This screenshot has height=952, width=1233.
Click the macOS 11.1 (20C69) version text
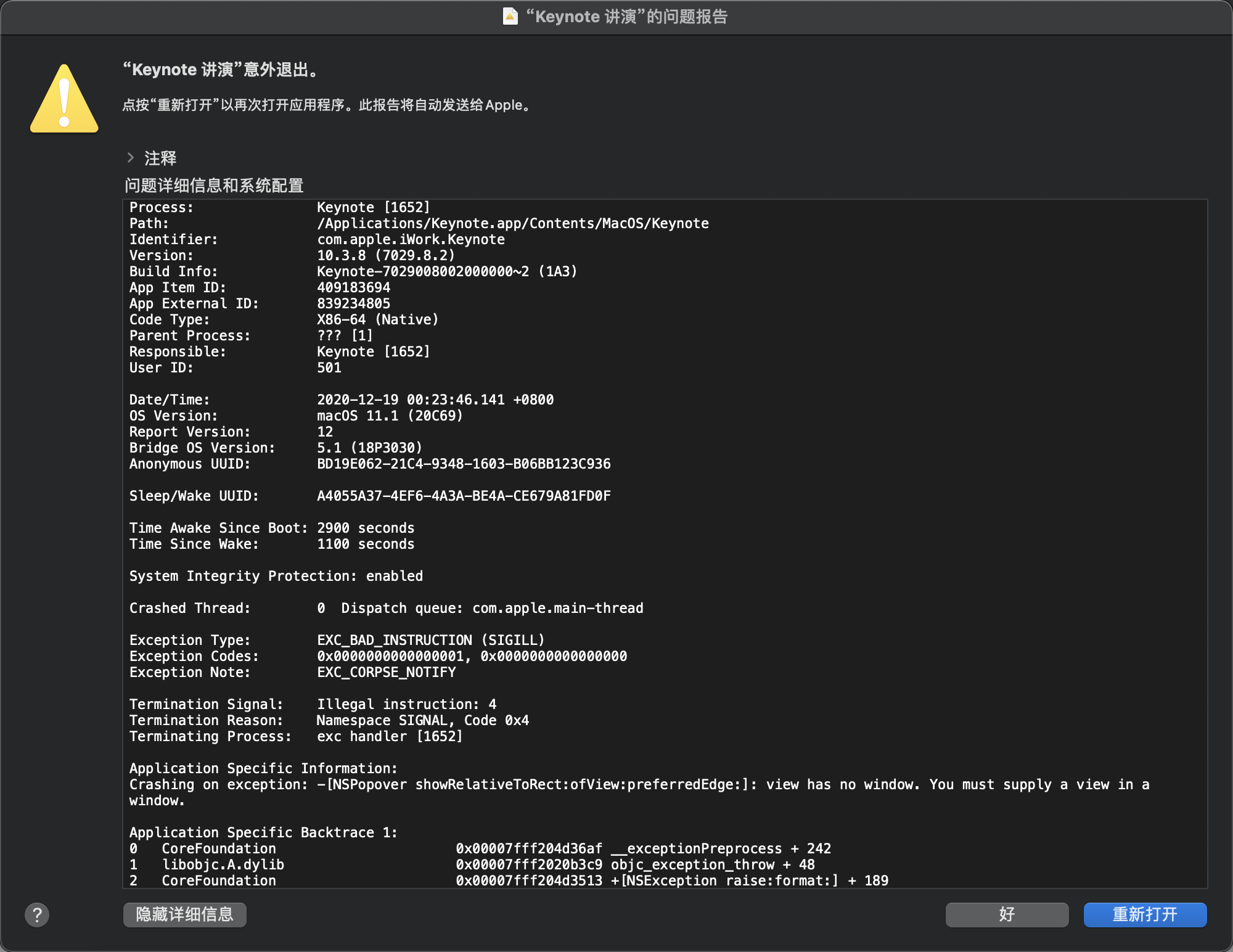point(390,416)
